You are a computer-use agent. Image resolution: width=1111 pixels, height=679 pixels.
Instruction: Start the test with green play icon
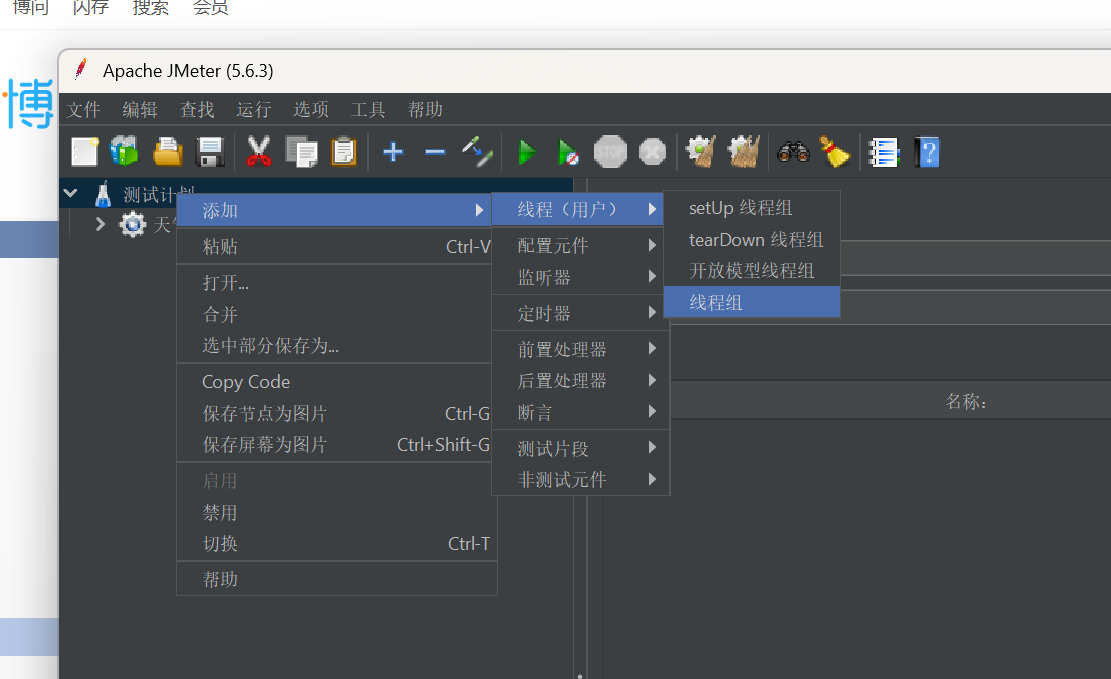tap(526, 152)
